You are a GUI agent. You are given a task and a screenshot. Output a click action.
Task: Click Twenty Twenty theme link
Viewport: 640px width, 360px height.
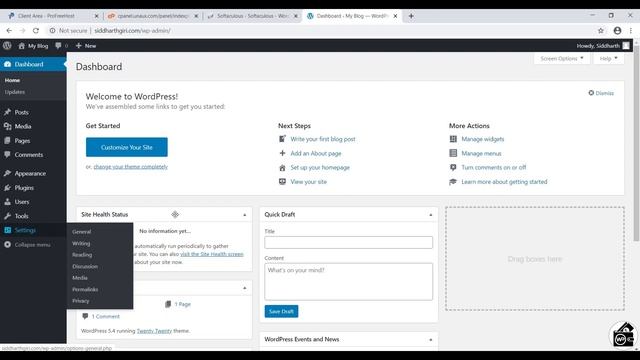tap(154, 331)
